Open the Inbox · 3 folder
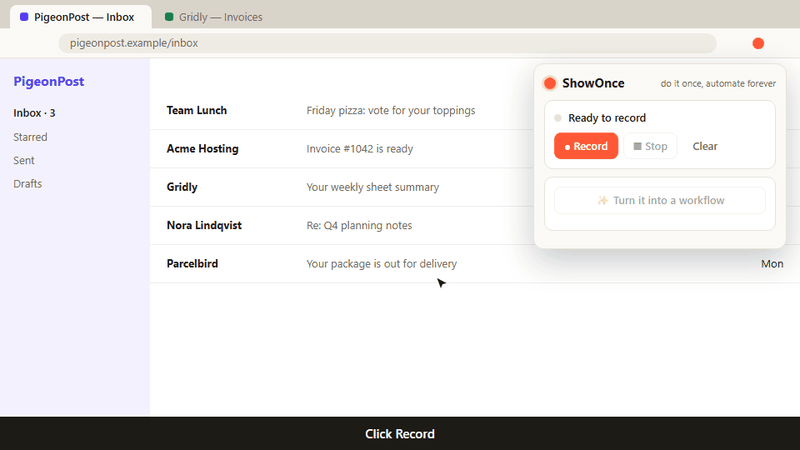 click(34, 113)
